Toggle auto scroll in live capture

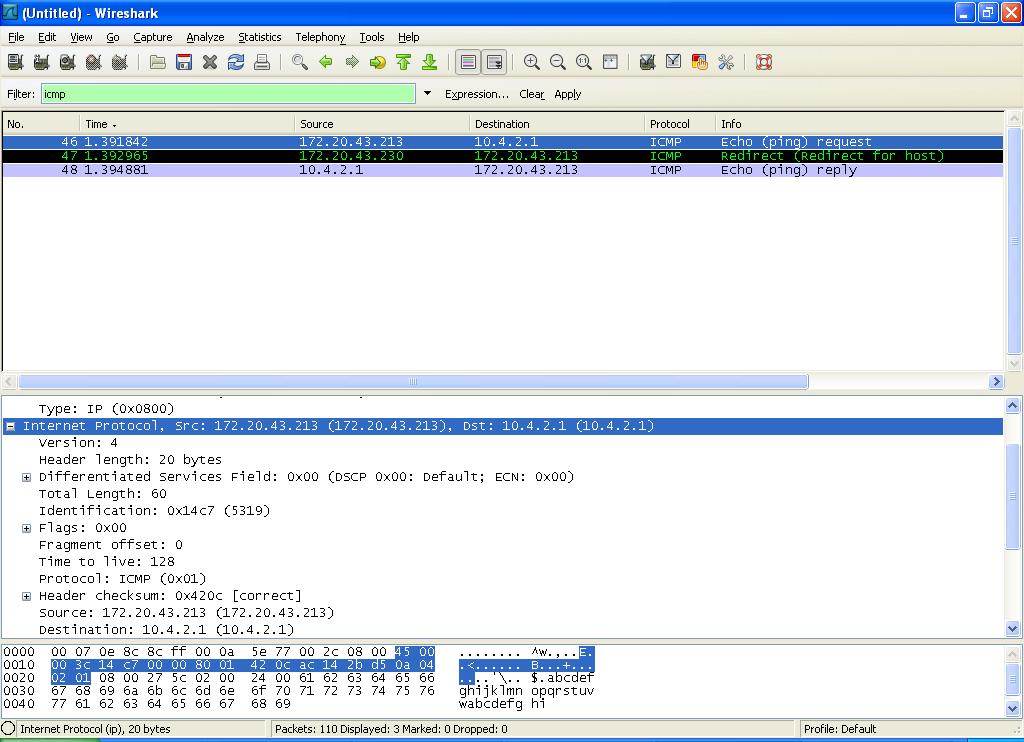click(494, 62)
